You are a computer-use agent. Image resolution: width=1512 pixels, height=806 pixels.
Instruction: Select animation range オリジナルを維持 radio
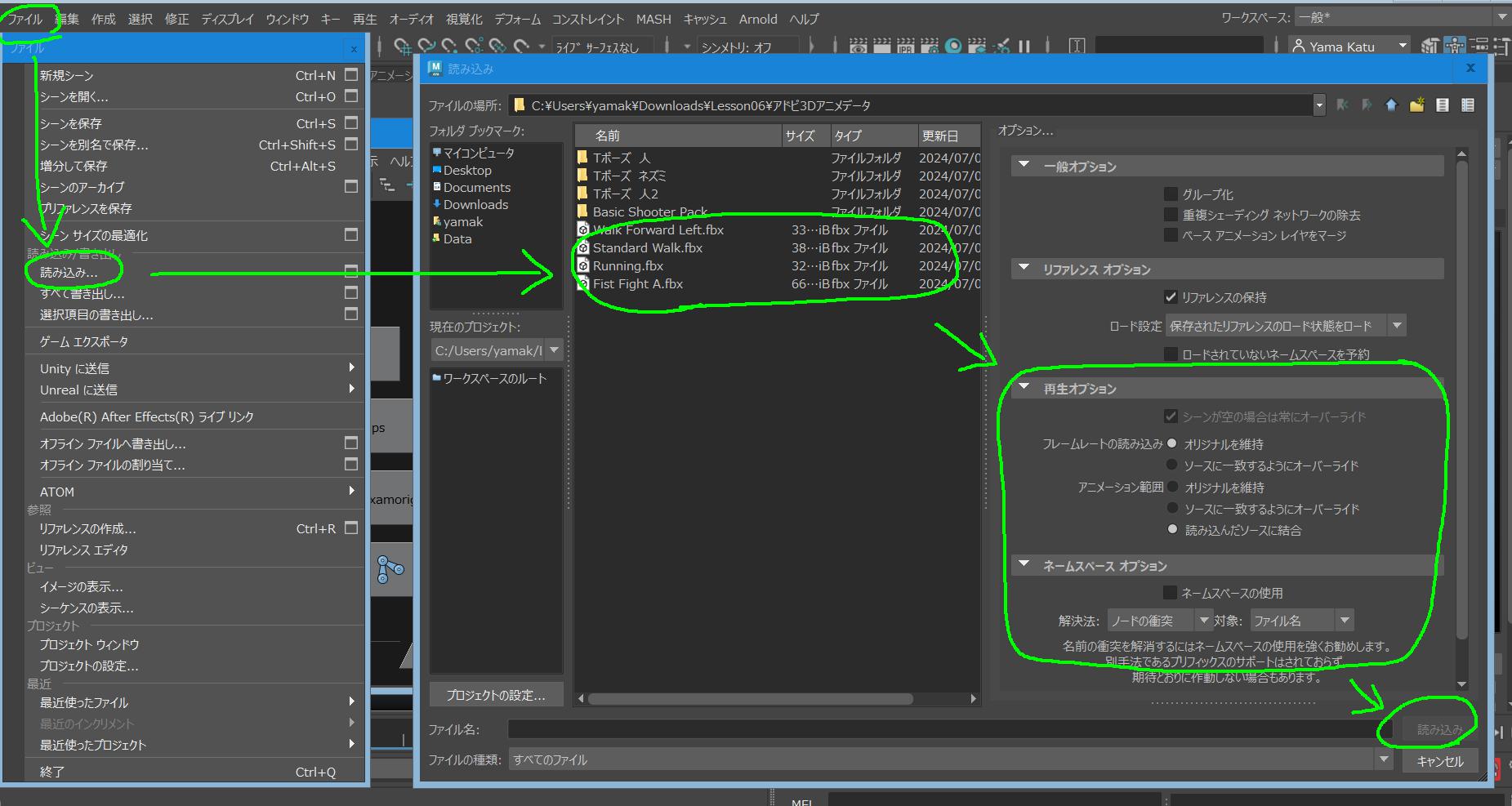point(1172,487)
